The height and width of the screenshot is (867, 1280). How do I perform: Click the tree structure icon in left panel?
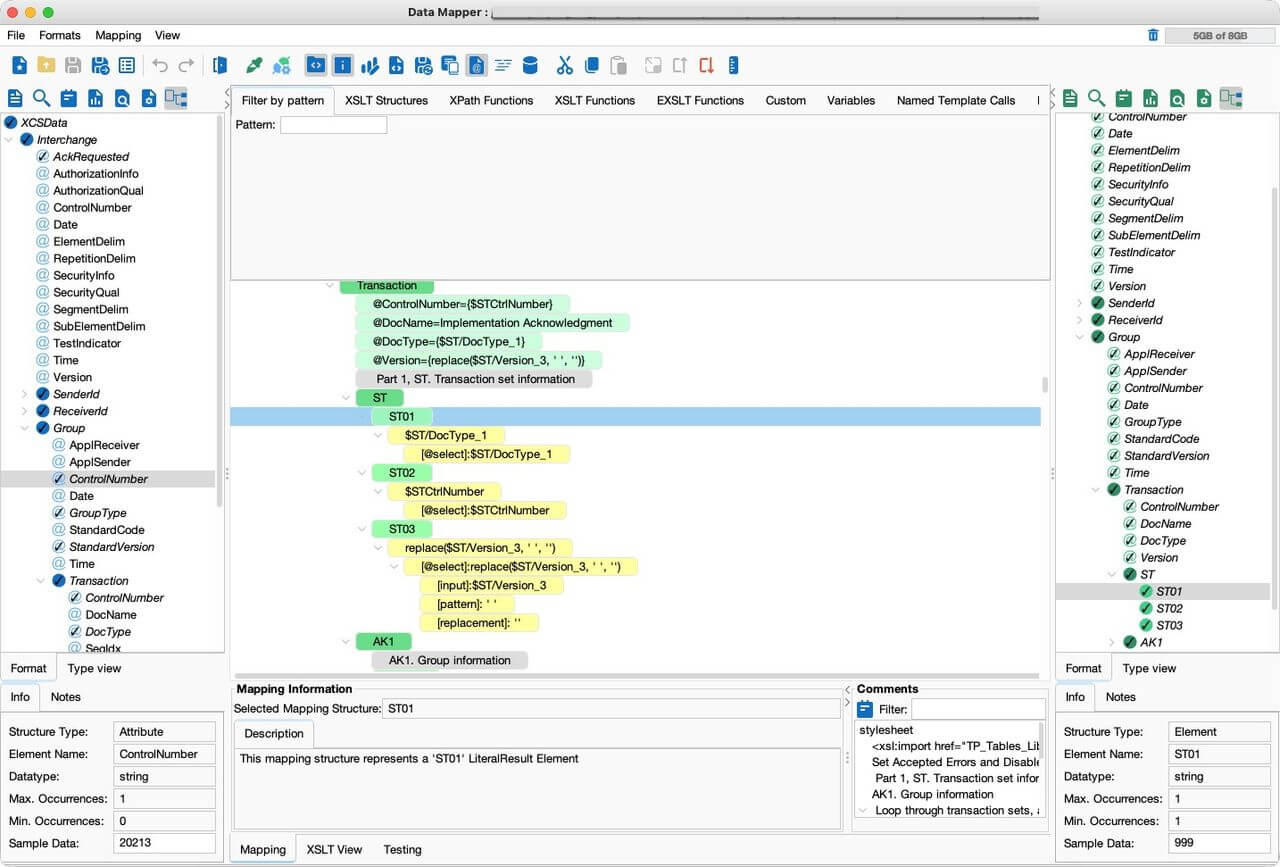pos(176,98)
